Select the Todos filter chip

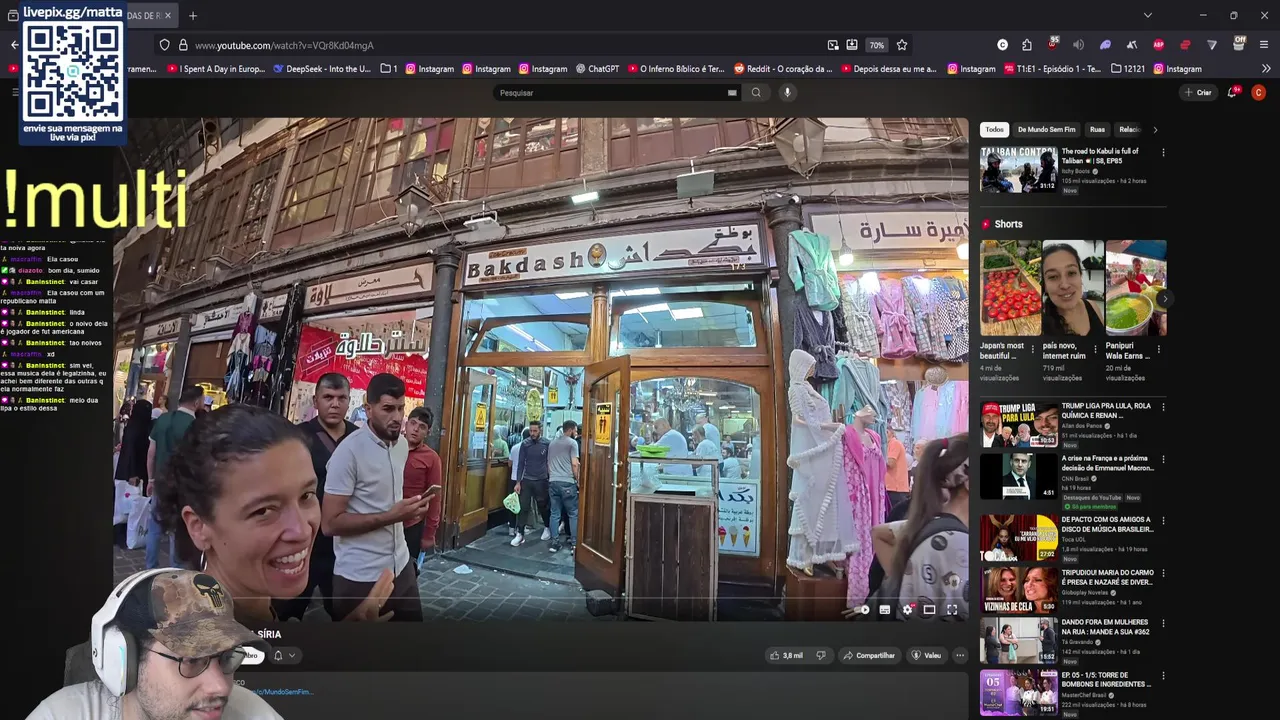tap(994, 130)
